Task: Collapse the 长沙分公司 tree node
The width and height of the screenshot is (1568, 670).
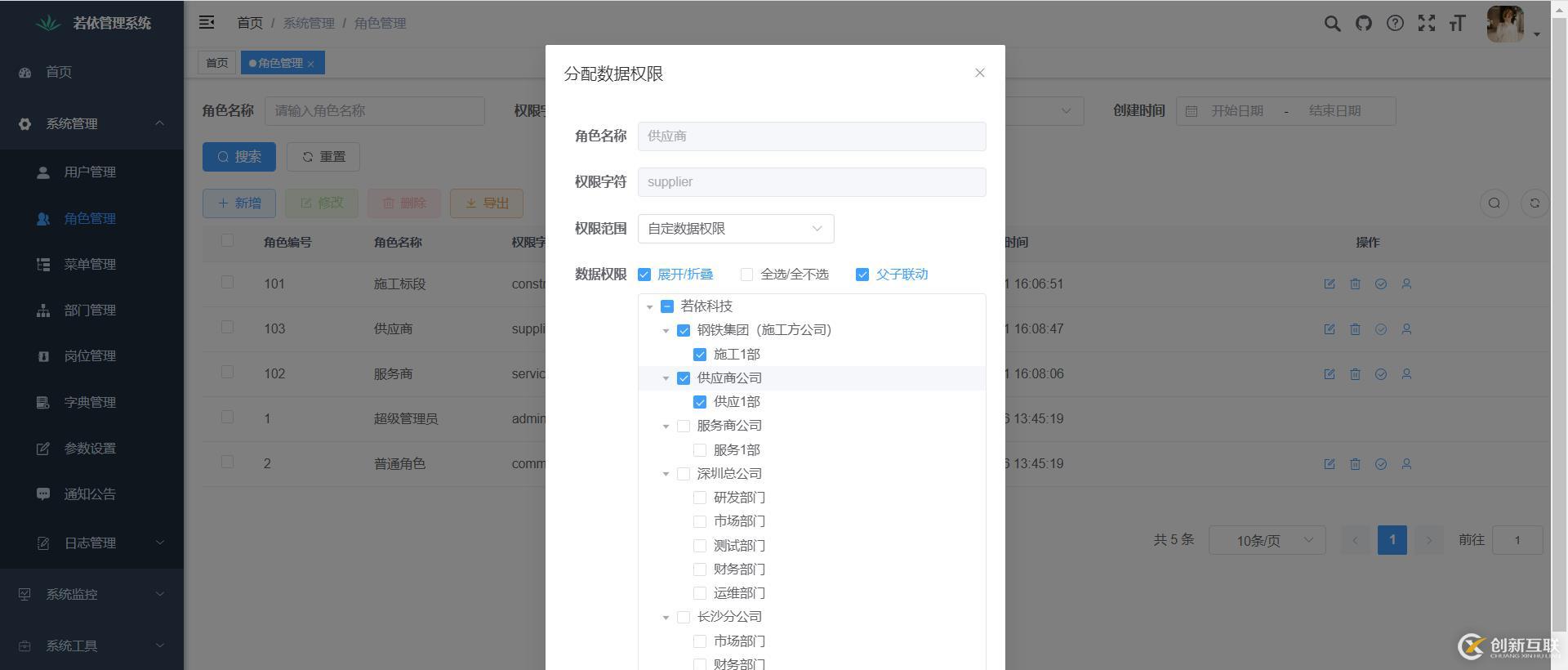Action: pos(666,618)
